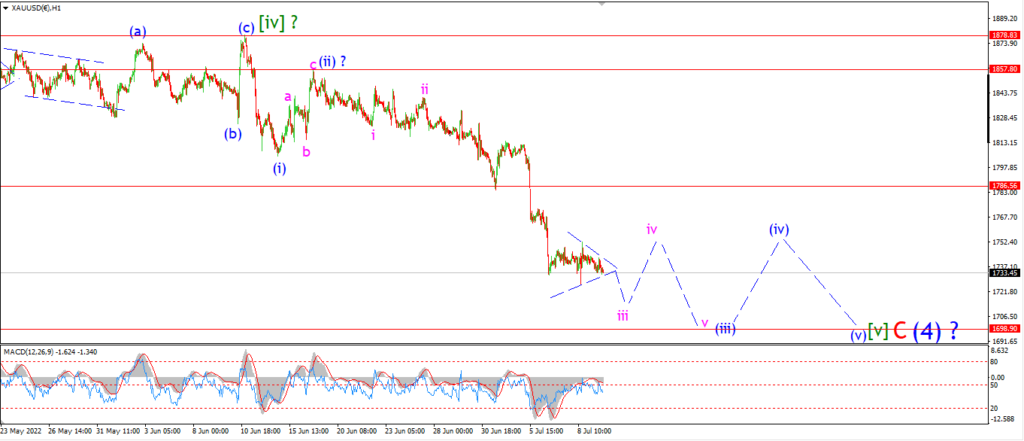
Task: Click the chart shift triangle marker at top
Action: (x=601, y=3)
